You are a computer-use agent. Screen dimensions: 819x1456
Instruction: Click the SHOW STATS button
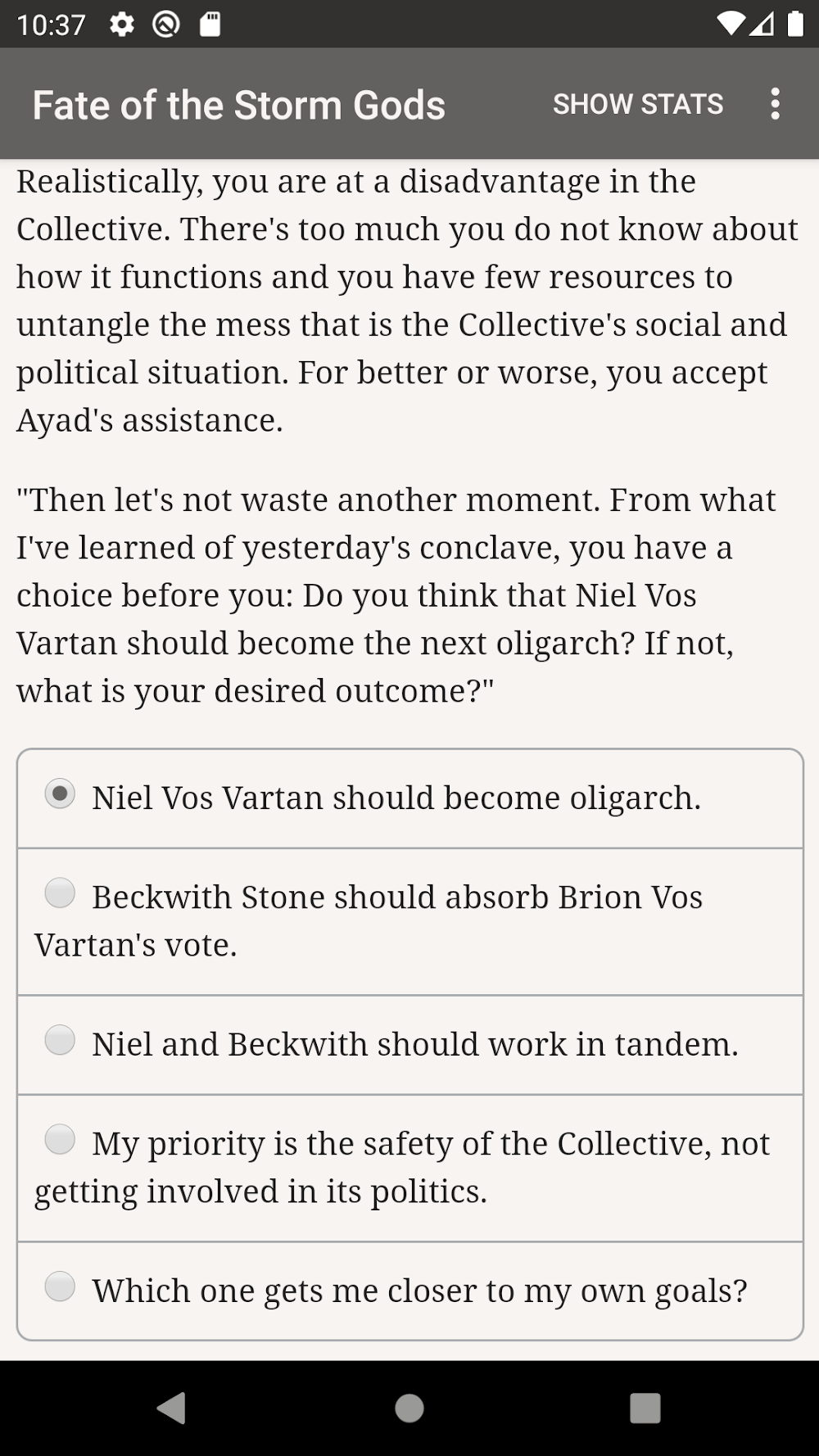coord(638,105)
